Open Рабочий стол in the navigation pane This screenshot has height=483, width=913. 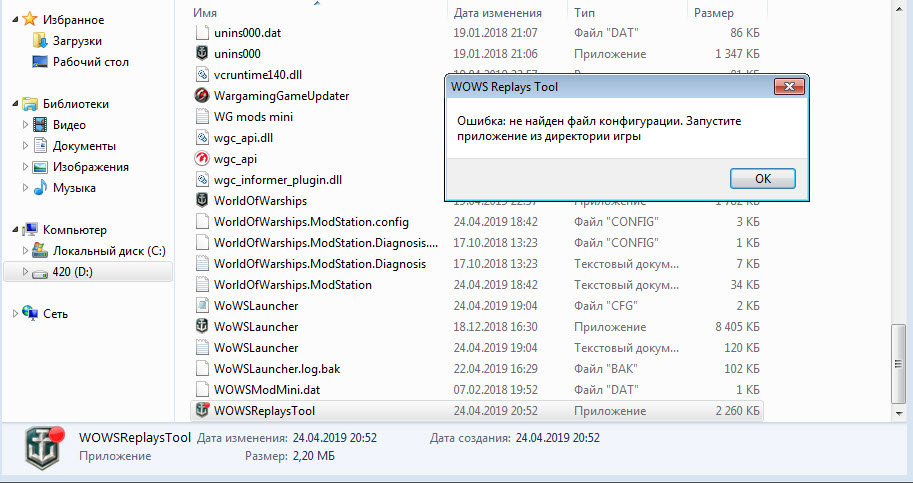tap(90, 62)
